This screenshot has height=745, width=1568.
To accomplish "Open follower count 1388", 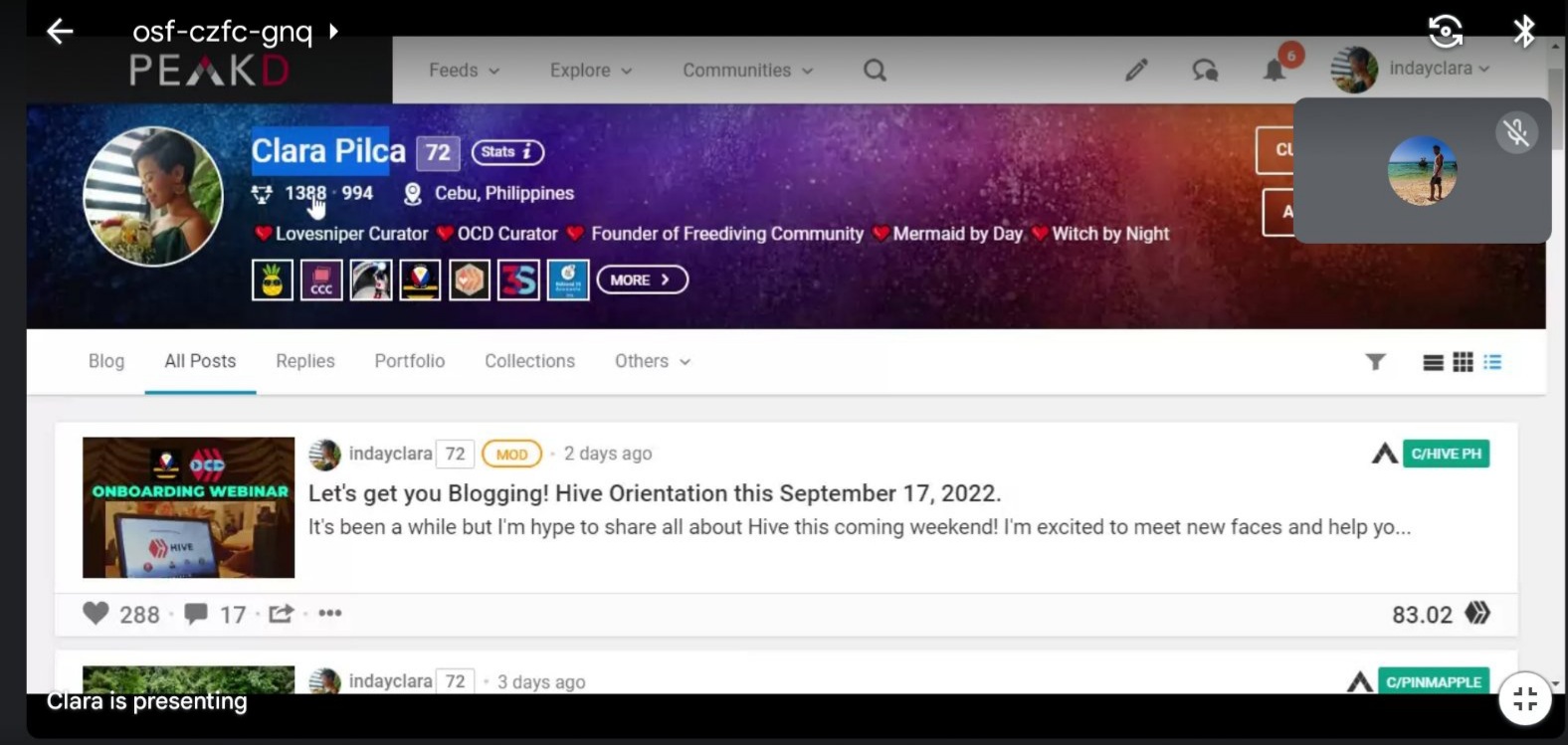I will click(x=305, y=193).
